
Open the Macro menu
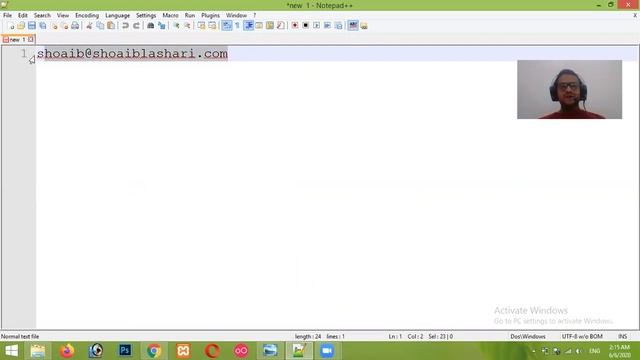pos(170,15)
